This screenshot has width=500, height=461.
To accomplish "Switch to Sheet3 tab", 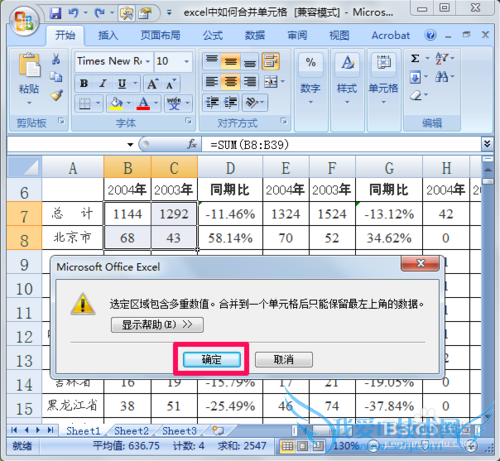I will click(179, 431).
